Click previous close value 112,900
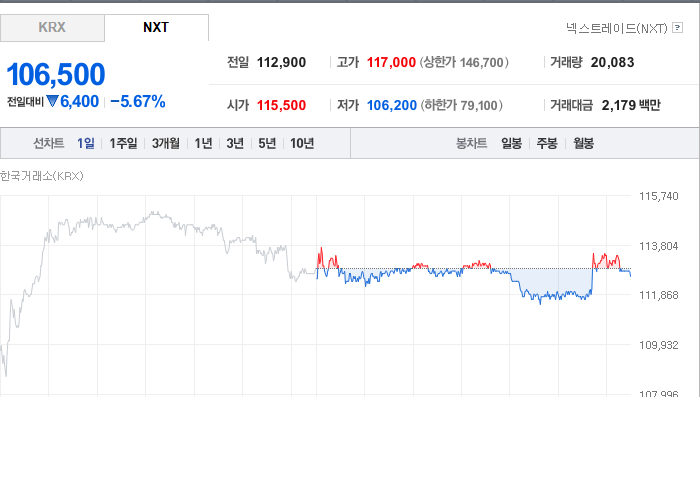Image resolution: width=700 pixels, height=490 pixels. (281, 62)
